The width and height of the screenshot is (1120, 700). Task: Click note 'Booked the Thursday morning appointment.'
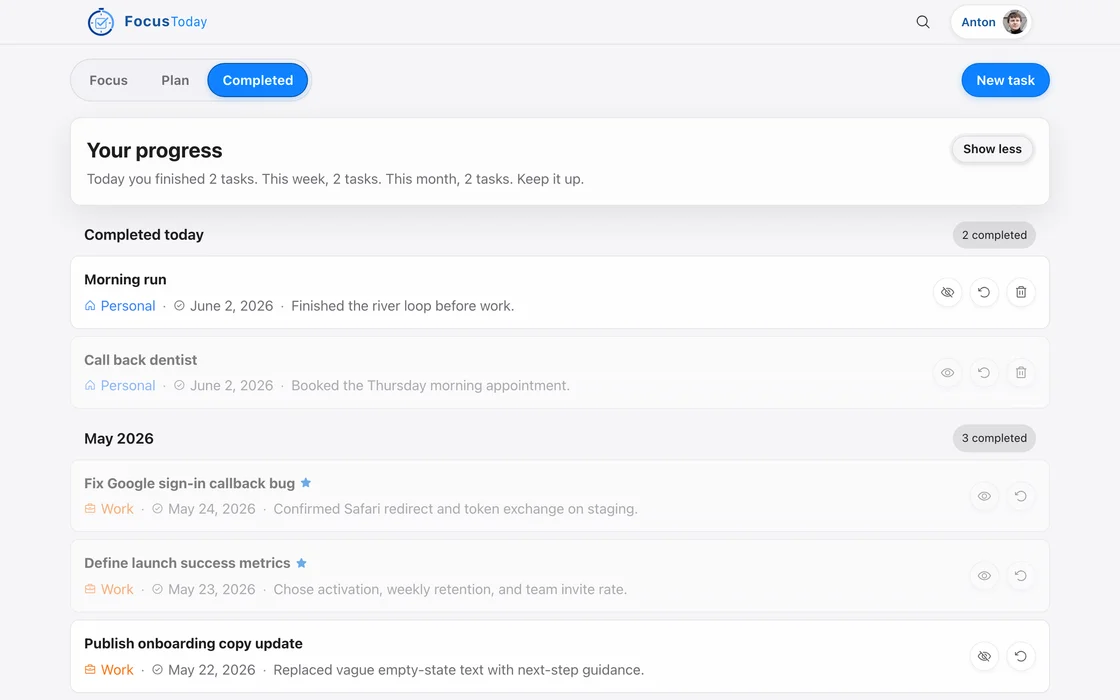pos(430,386)
